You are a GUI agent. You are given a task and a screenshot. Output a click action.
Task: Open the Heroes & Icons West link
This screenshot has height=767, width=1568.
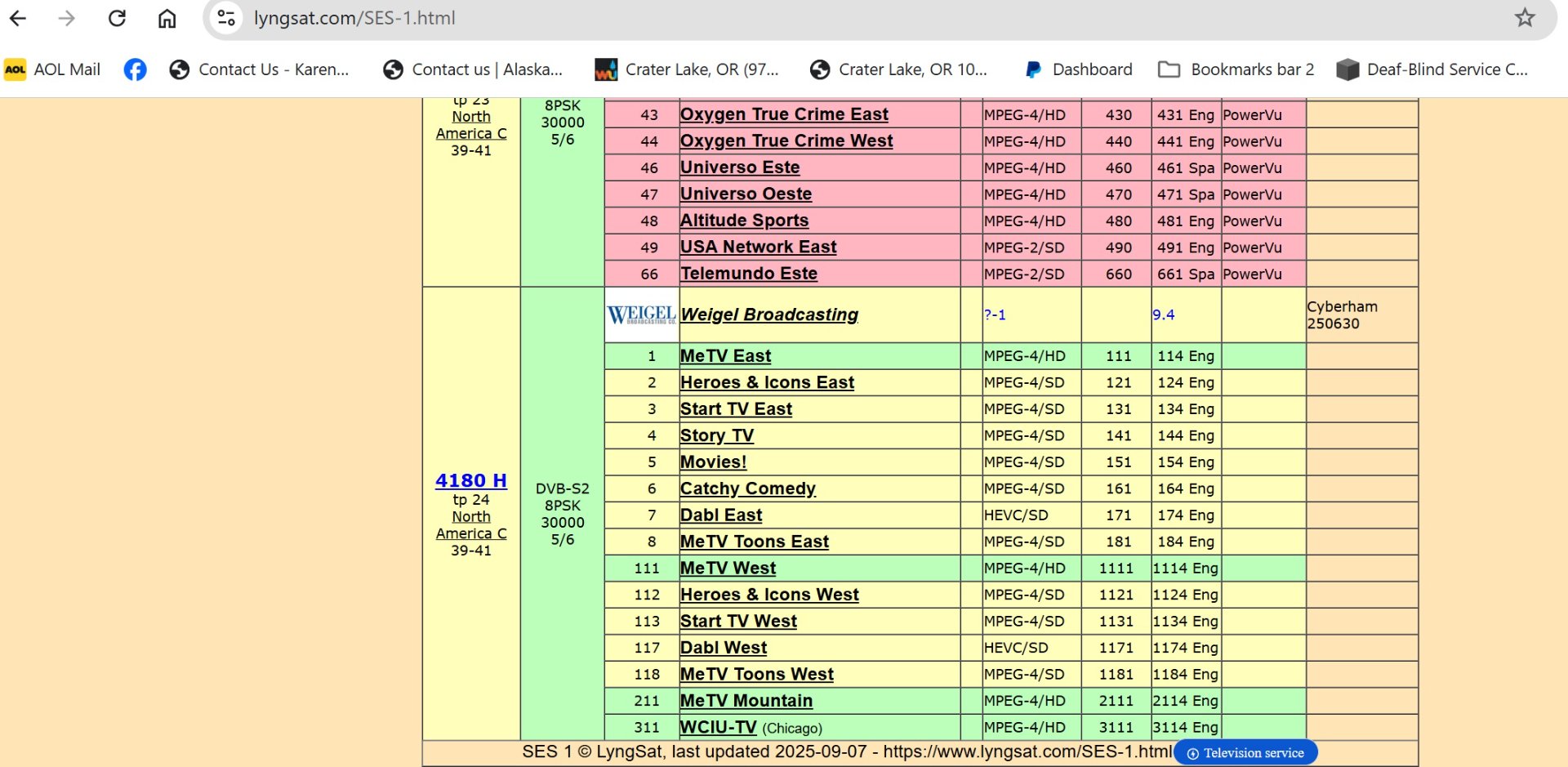[x=769, y=595]
